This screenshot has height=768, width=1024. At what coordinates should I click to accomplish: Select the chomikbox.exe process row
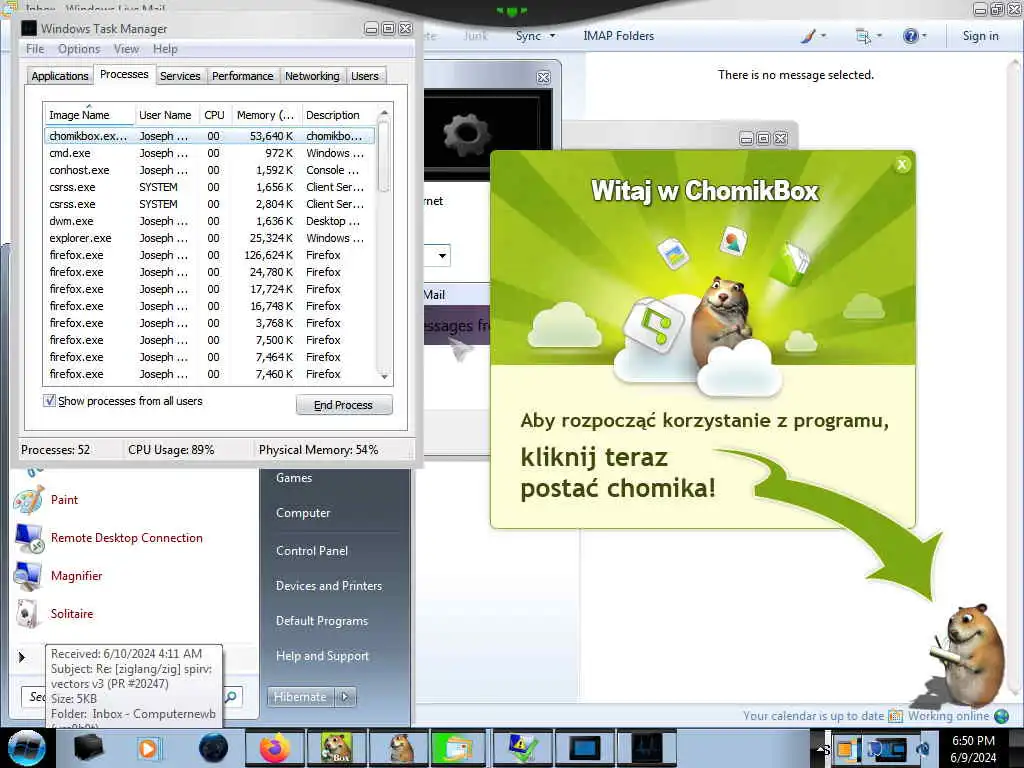point(210,136)
